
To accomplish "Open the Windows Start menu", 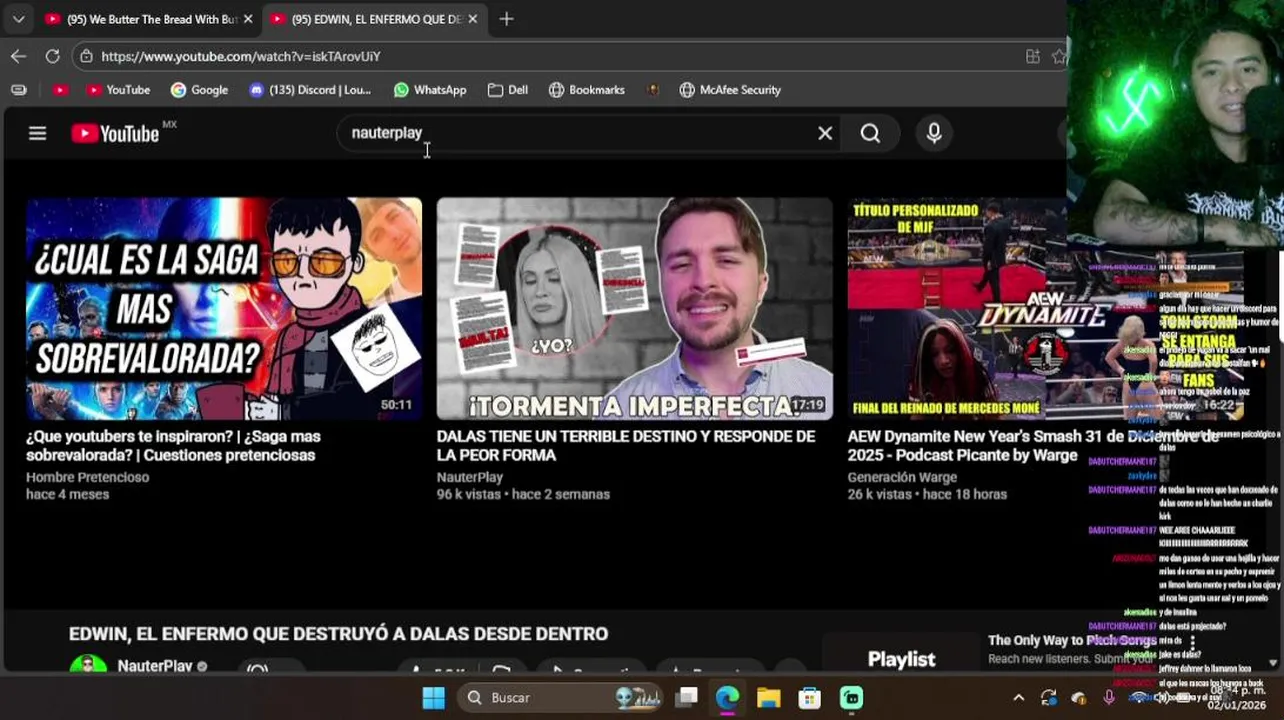I will coord(433,698).
